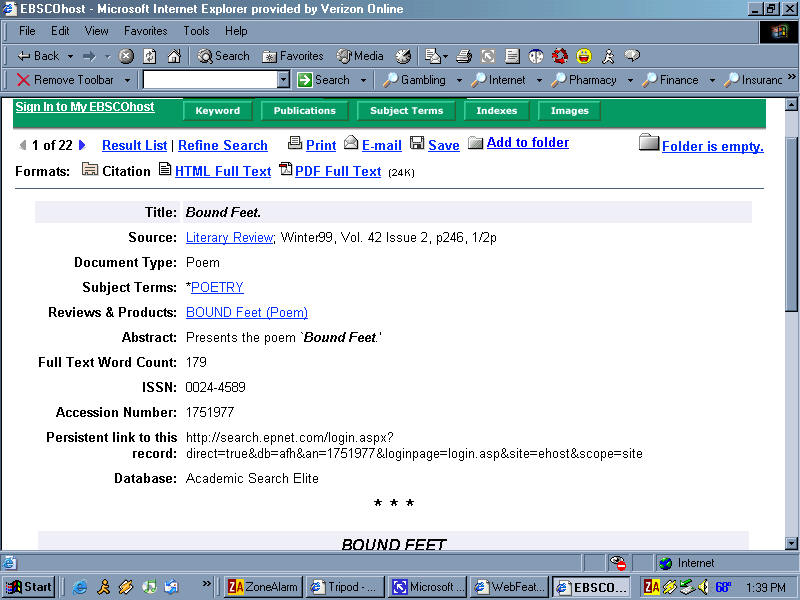Click the Back arrow button
The height and width of the screenshot is (600, 800).
tap(38, 56)
